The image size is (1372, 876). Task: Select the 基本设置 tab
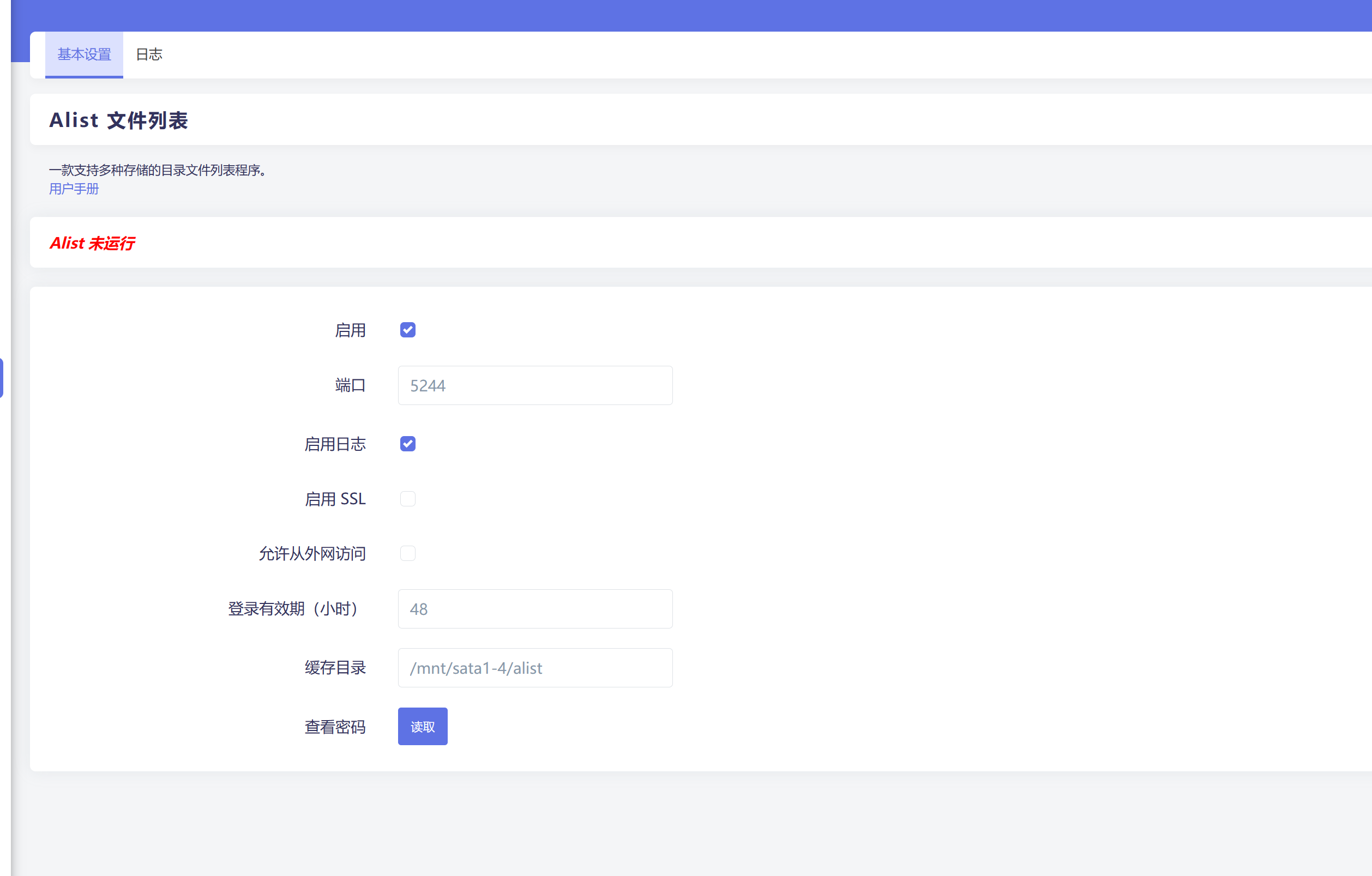pyautogui.click(x=85, y=55)
